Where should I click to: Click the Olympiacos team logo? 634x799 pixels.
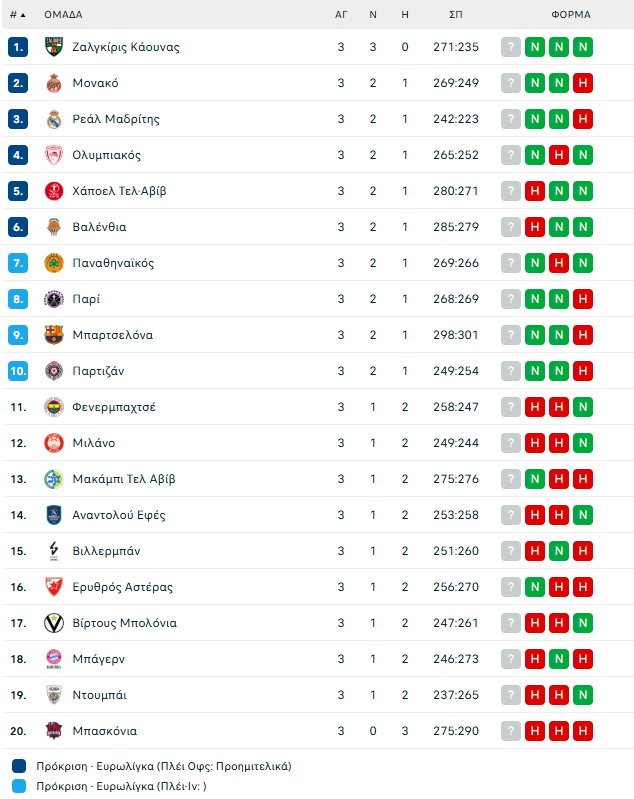(54, 155)
